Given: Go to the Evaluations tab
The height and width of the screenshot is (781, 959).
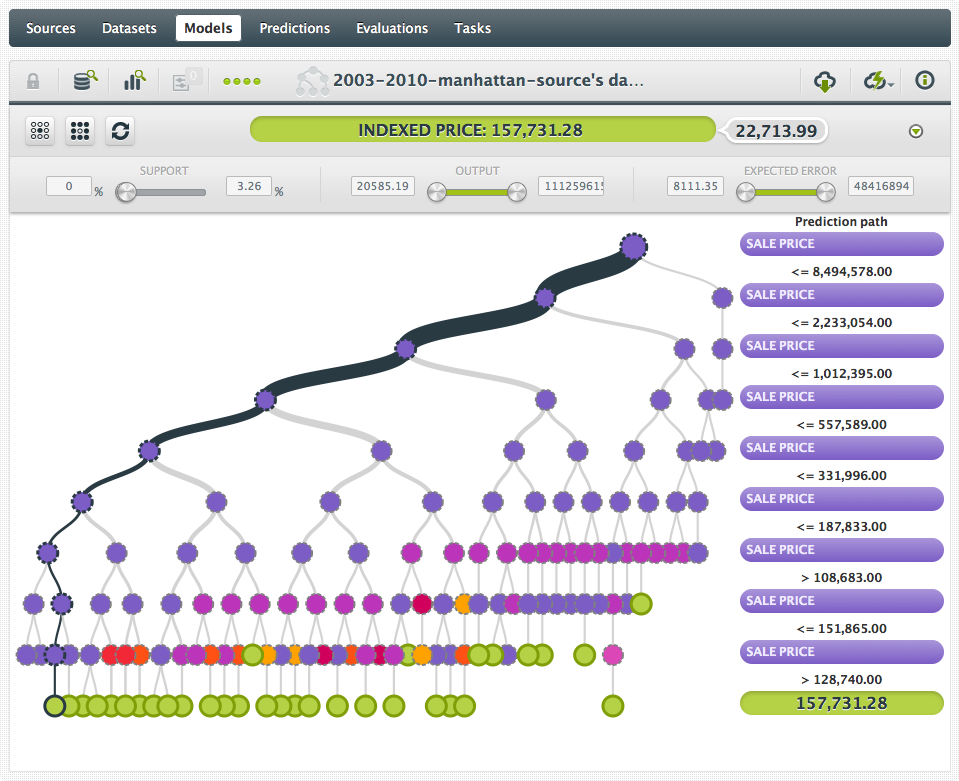Looking at the screenshot, I should point(392,28).
